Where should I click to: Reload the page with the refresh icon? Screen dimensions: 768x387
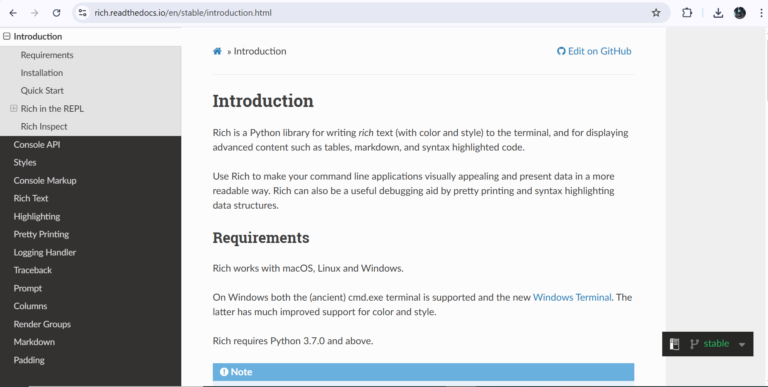[56, 13]
